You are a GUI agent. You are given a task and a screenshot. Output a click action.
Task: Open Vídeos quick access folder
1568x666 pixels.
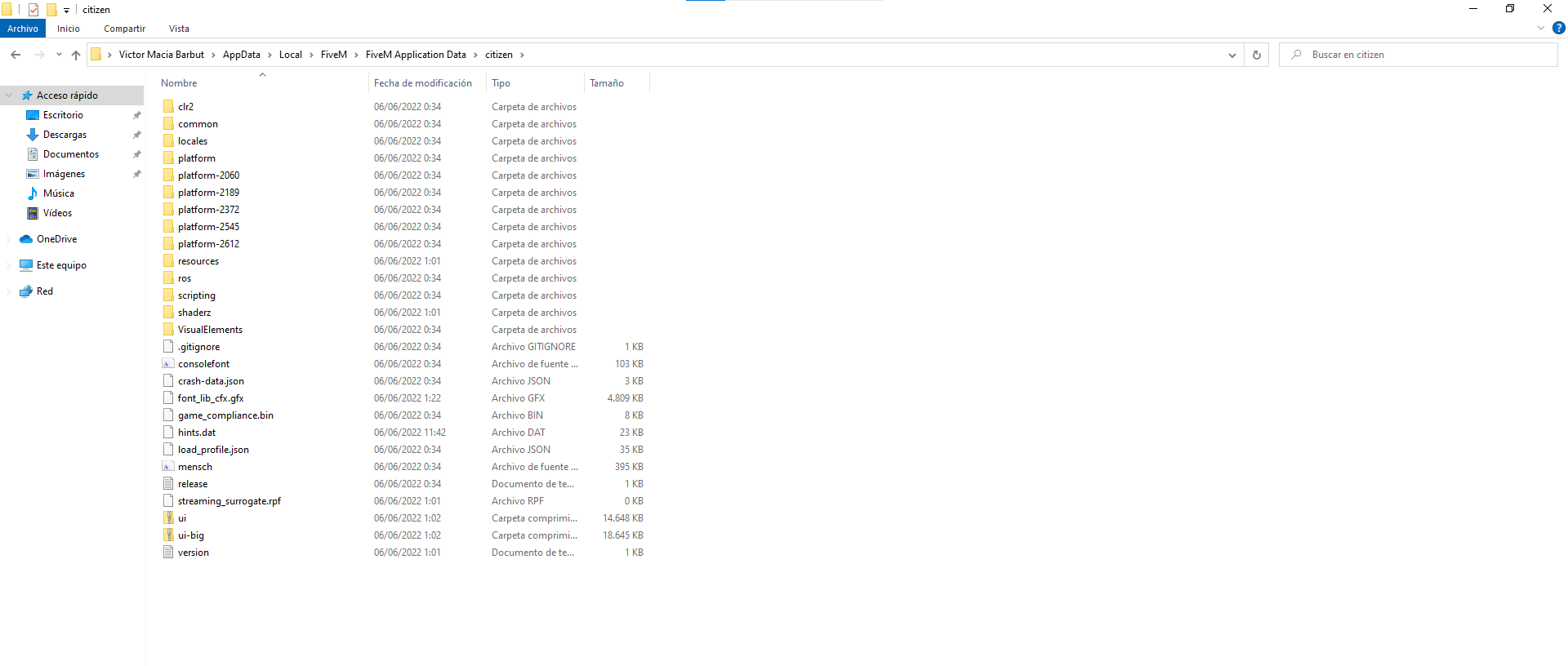tap(57, 213)
